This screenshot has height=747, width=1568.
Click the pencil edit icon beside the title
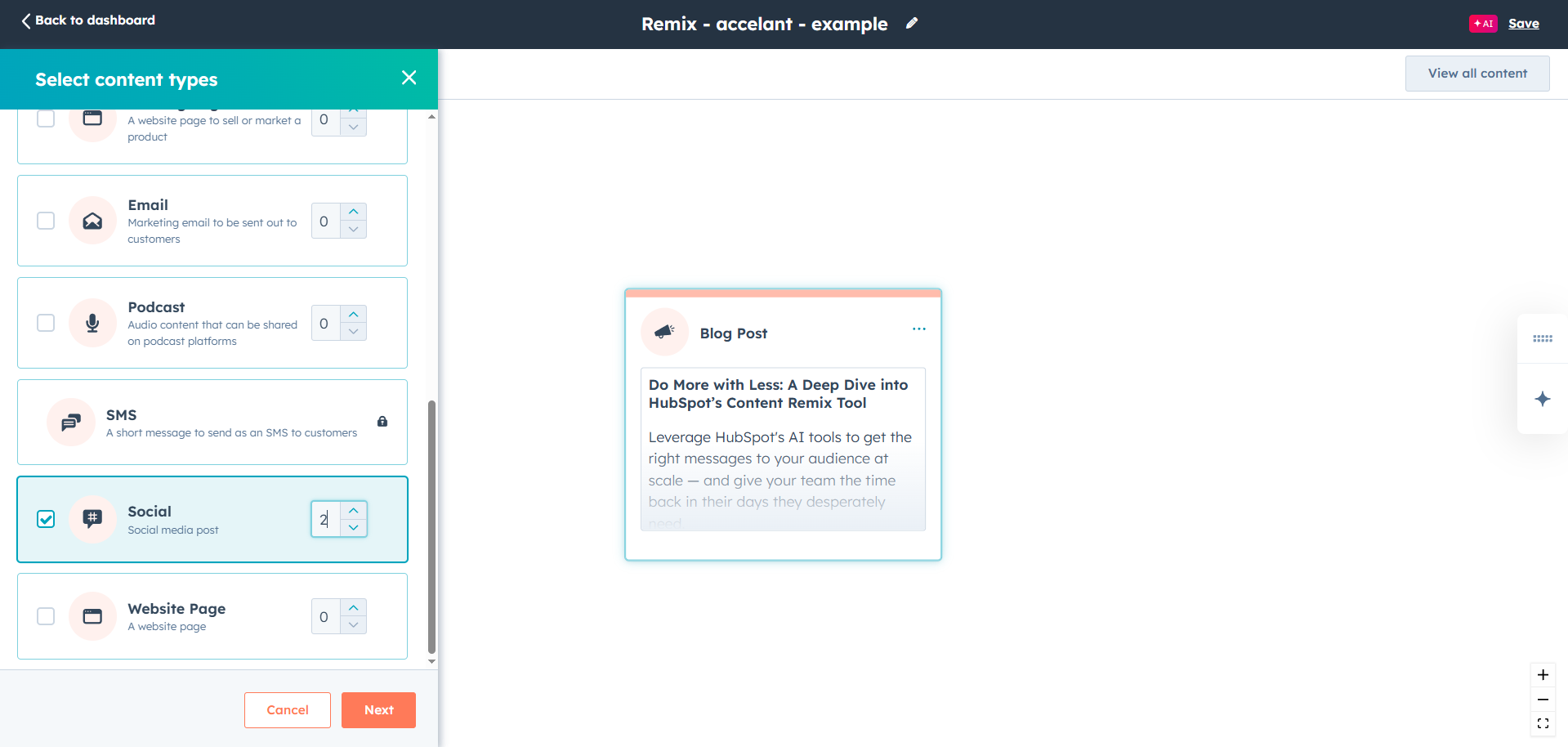[x=912, y=24]
